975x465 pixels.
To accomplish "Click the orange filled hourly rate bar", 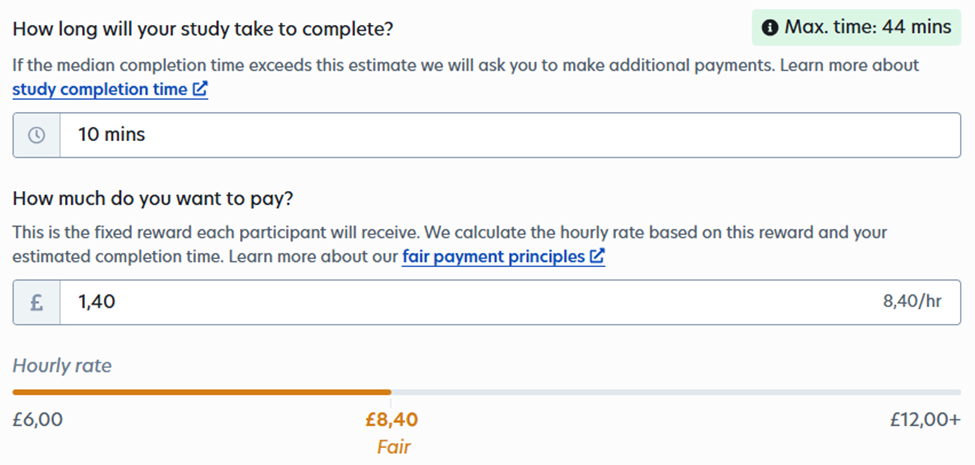I will tap(200, 392).
